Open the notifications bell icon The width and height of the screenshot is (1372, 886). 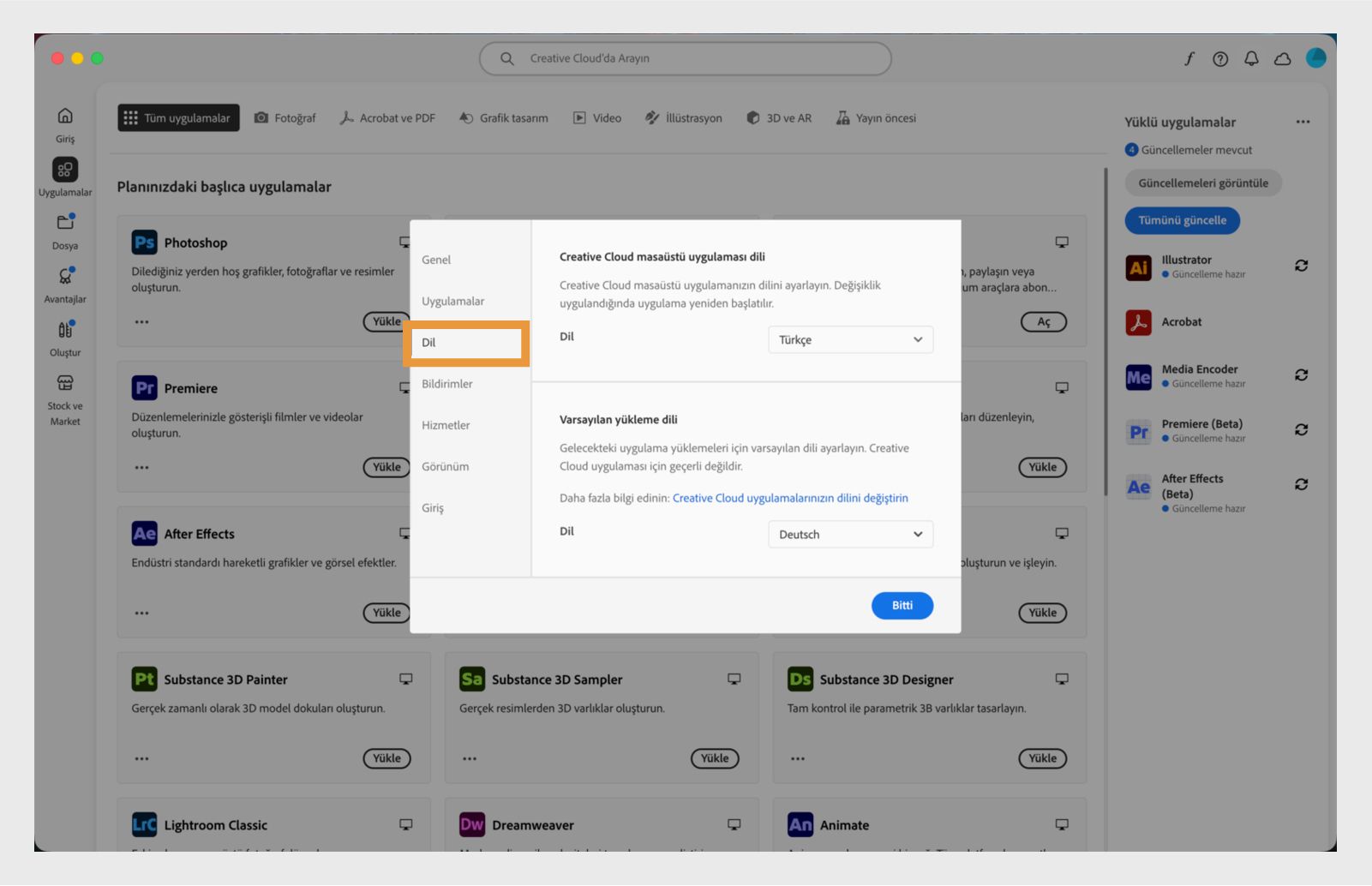pyautogui.click(x=1251, y=58)
